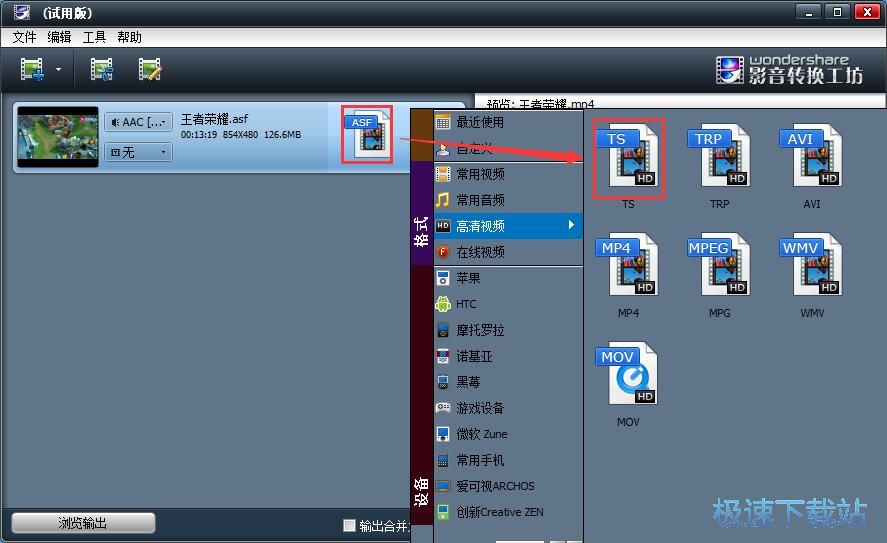Choose the MOV HD QuickTime format
The width and height of the screenshot is (887, 543).
(627, 375)
